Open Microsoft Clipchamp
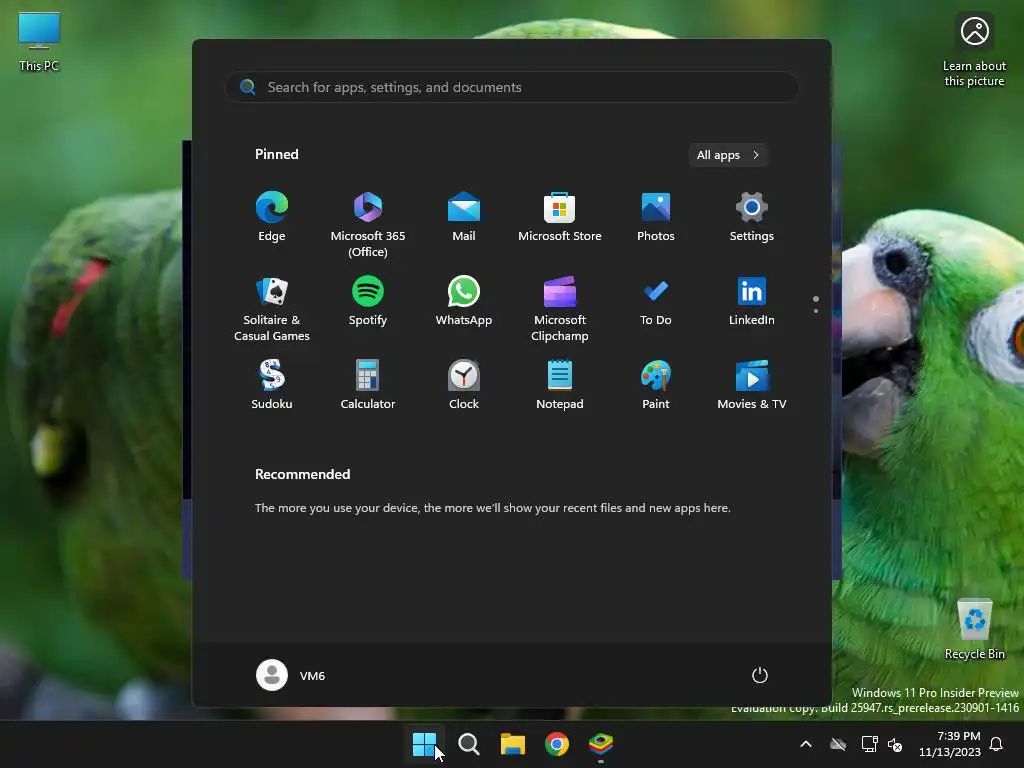 560,309
